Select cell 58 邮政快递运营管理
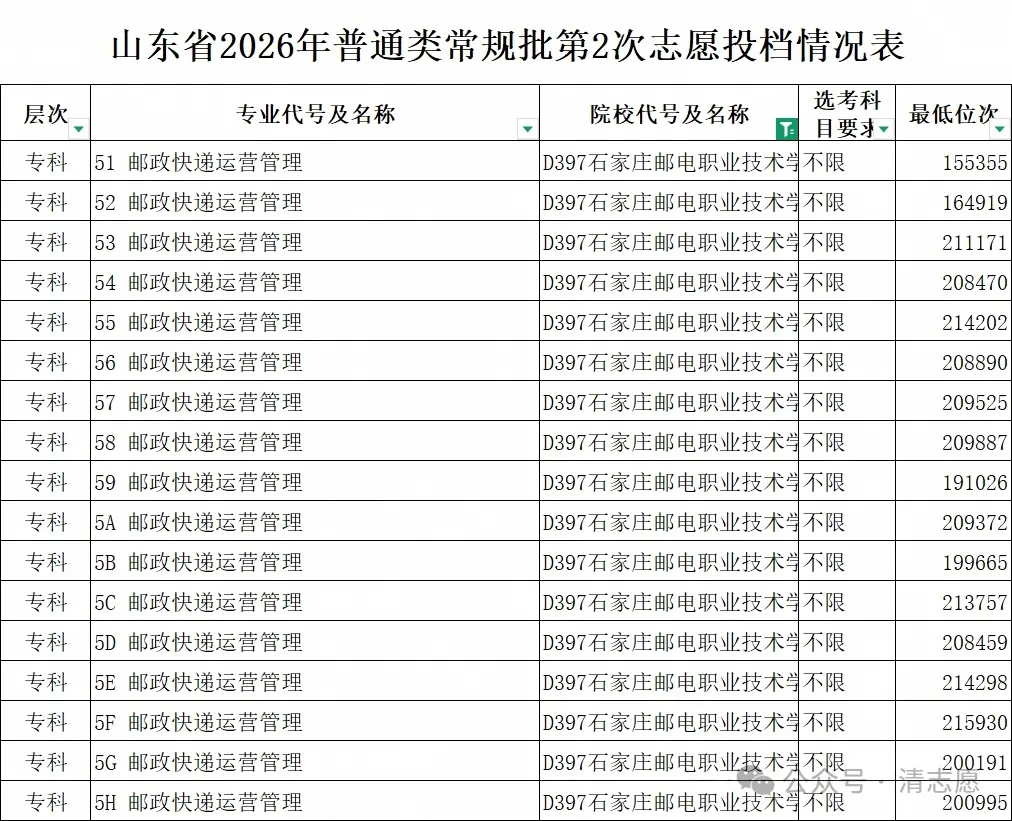The width and height of the screenshot is (1012, 821). coord(315,441)
